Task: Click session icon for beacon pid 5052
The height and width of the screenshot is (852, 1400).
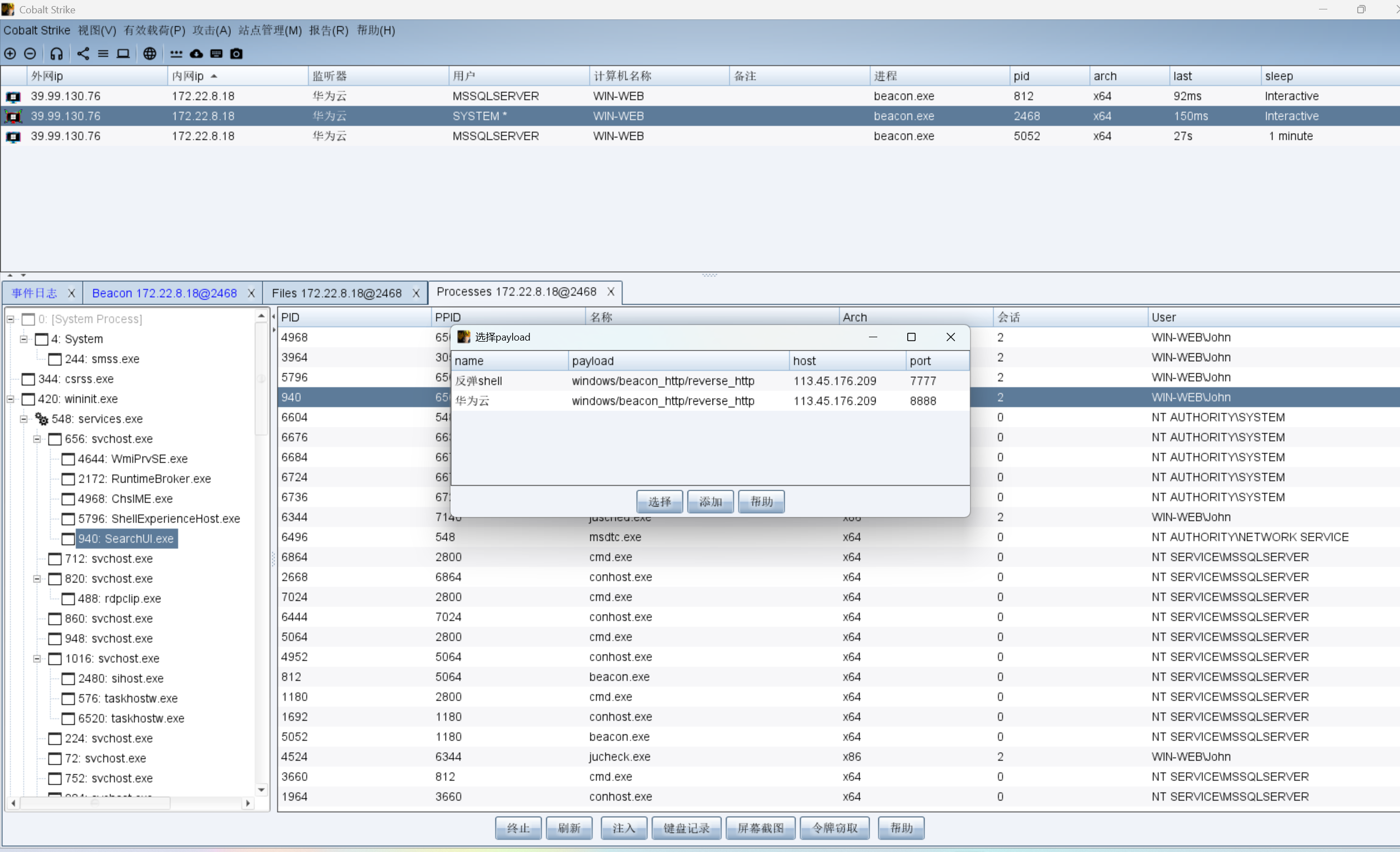Action: [x=13, y=136]
